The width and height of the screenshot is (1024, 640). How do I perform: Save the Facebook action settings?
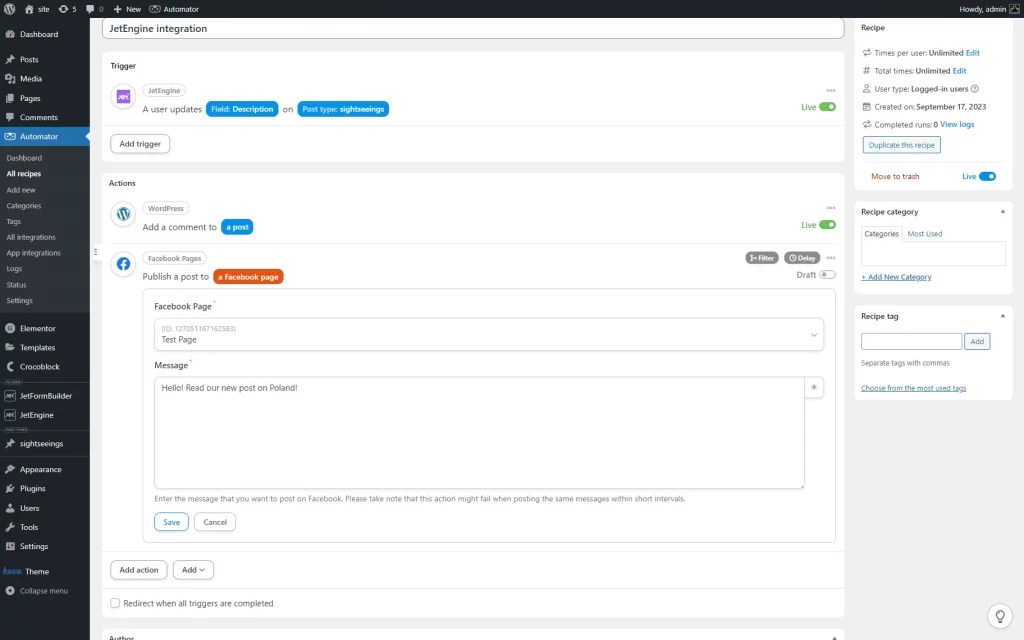click(171, 522)
